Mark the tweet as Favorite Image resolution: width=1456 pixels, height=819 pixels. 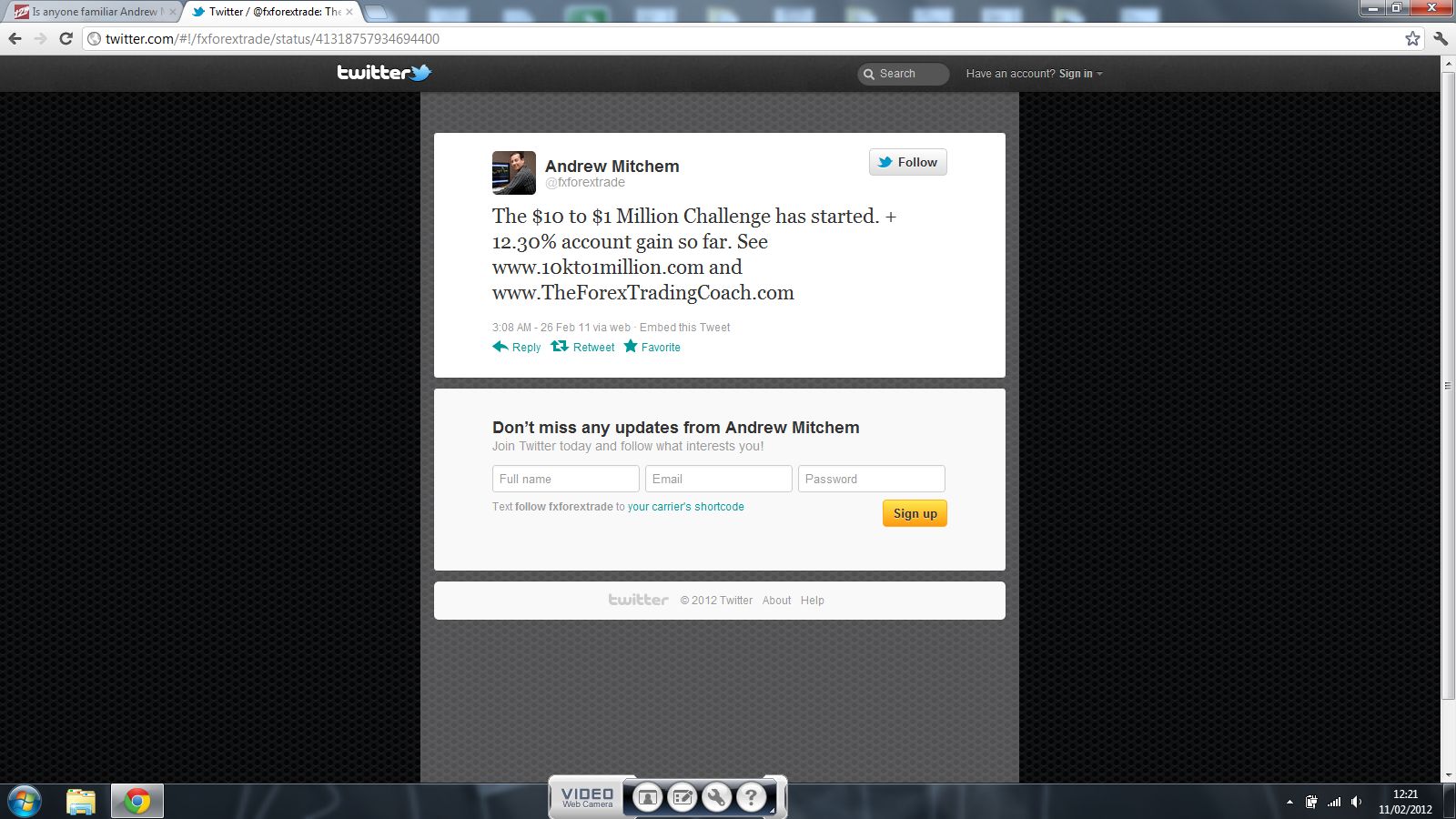[x=652, y=347]
